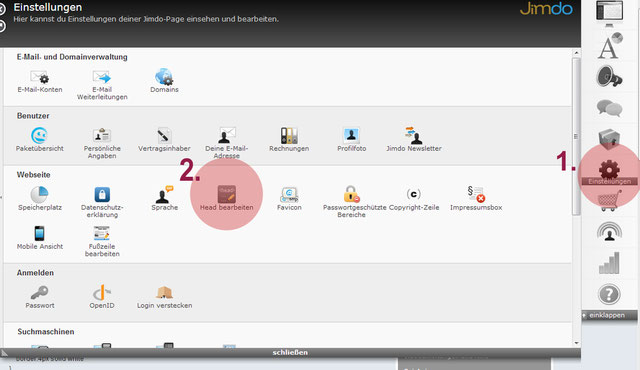Click the Anmelden section heading

click(35, 273)
